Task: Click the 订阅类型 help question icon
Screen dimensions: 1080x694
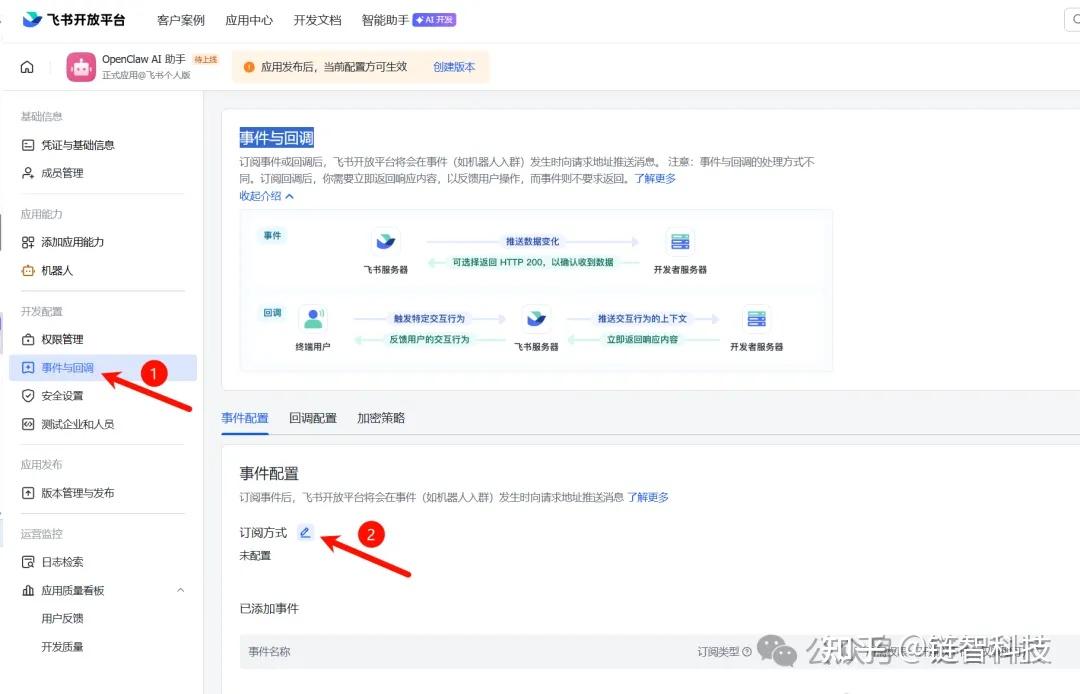Action: click(x=747, y=651)
